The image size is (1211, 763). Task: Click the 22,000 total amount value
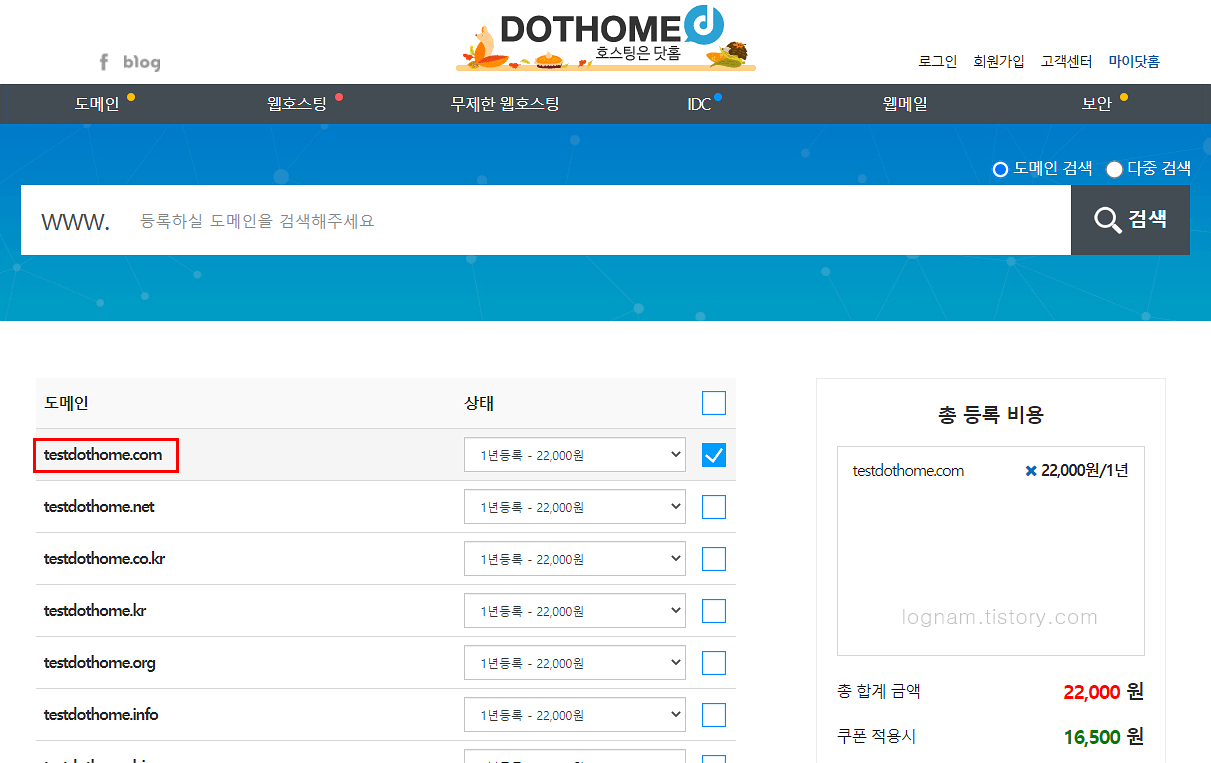pos(1092,692)
